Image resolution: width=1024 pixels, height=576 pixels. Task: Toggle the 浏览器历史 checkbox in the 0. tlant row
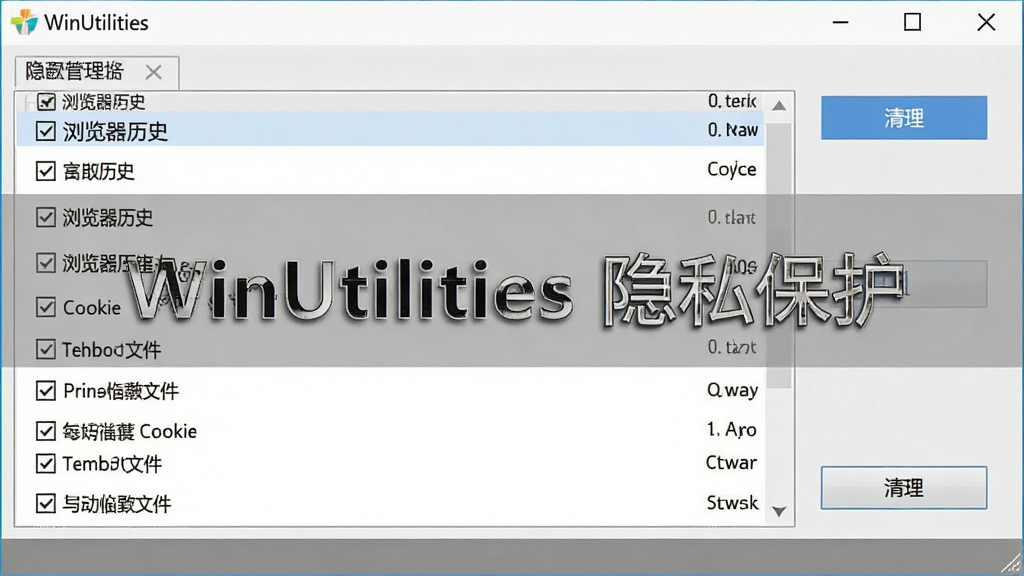point(46,217)
